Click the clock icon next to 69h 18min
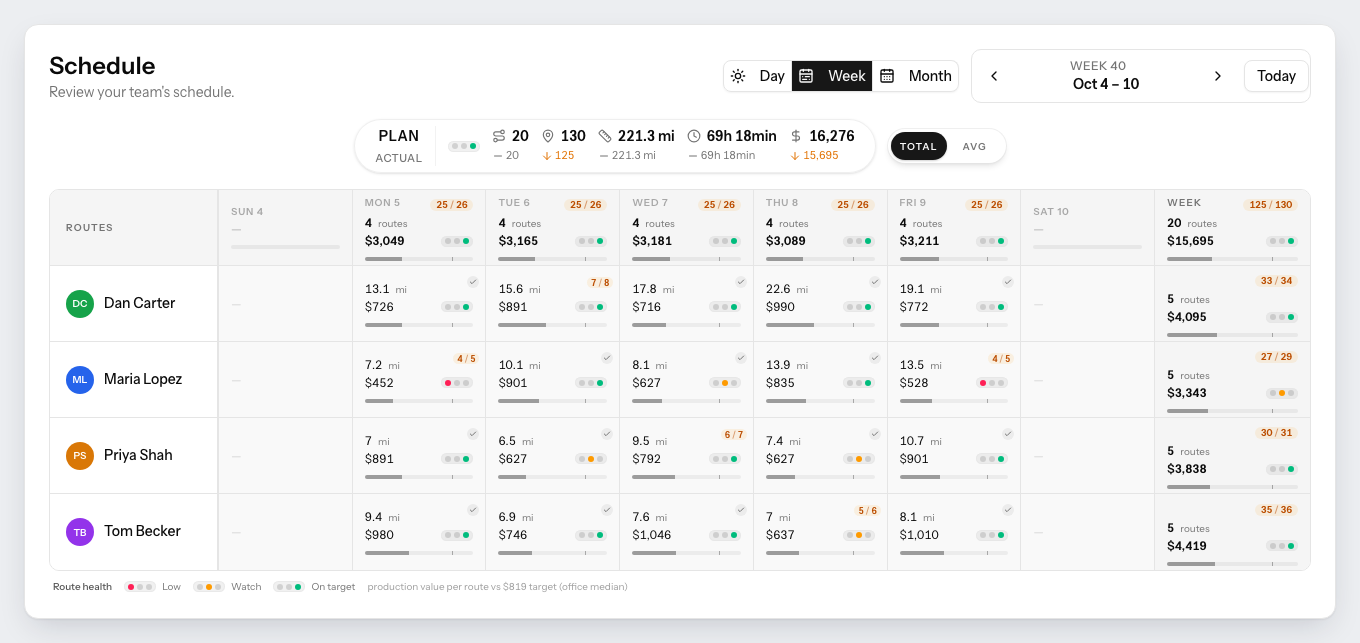1360x643 pixels. pyautogui.click(x=694, y=136)
